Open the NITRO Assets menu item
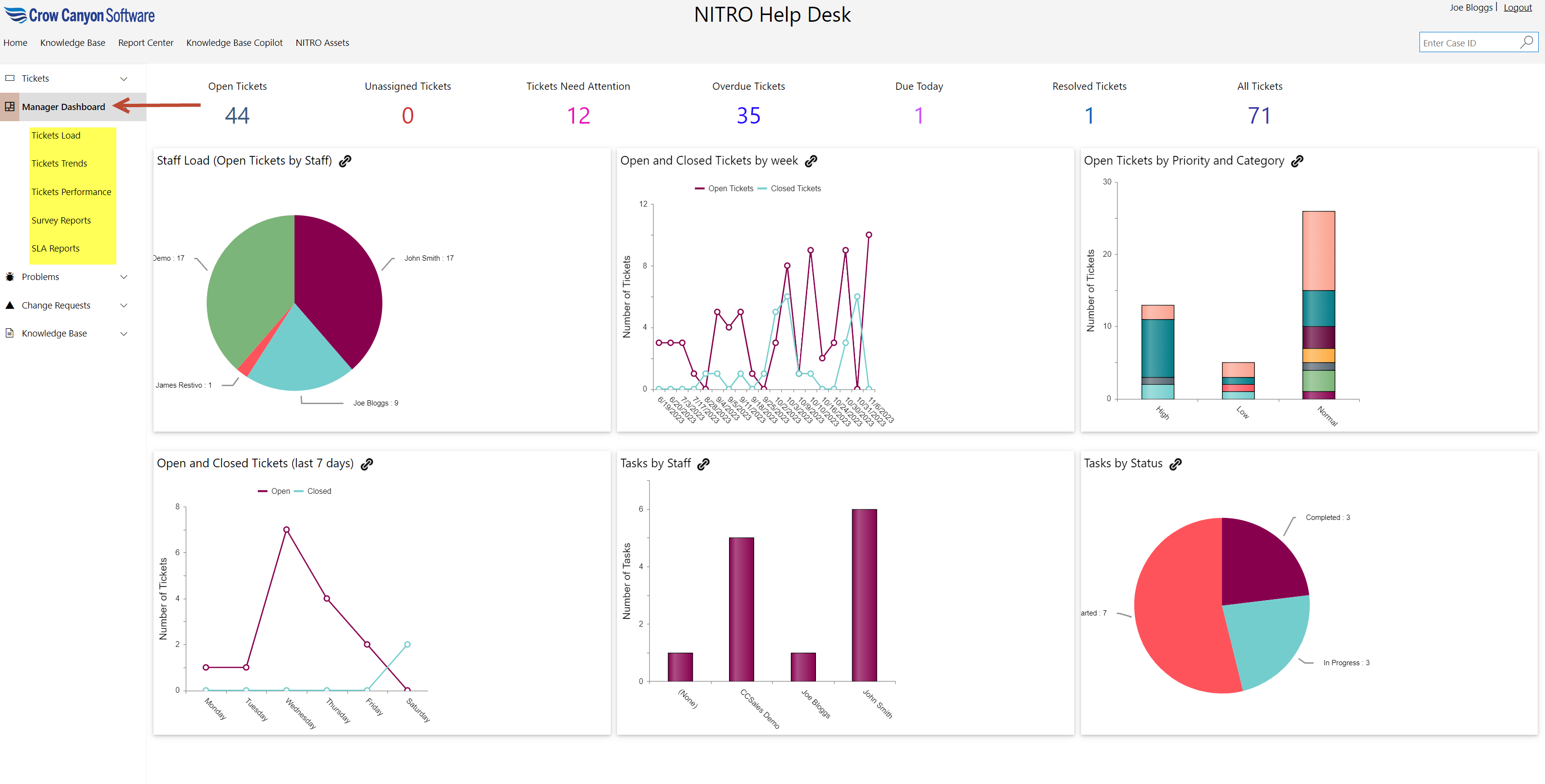This screenshot has width=1545, height=784. [322, 42]
